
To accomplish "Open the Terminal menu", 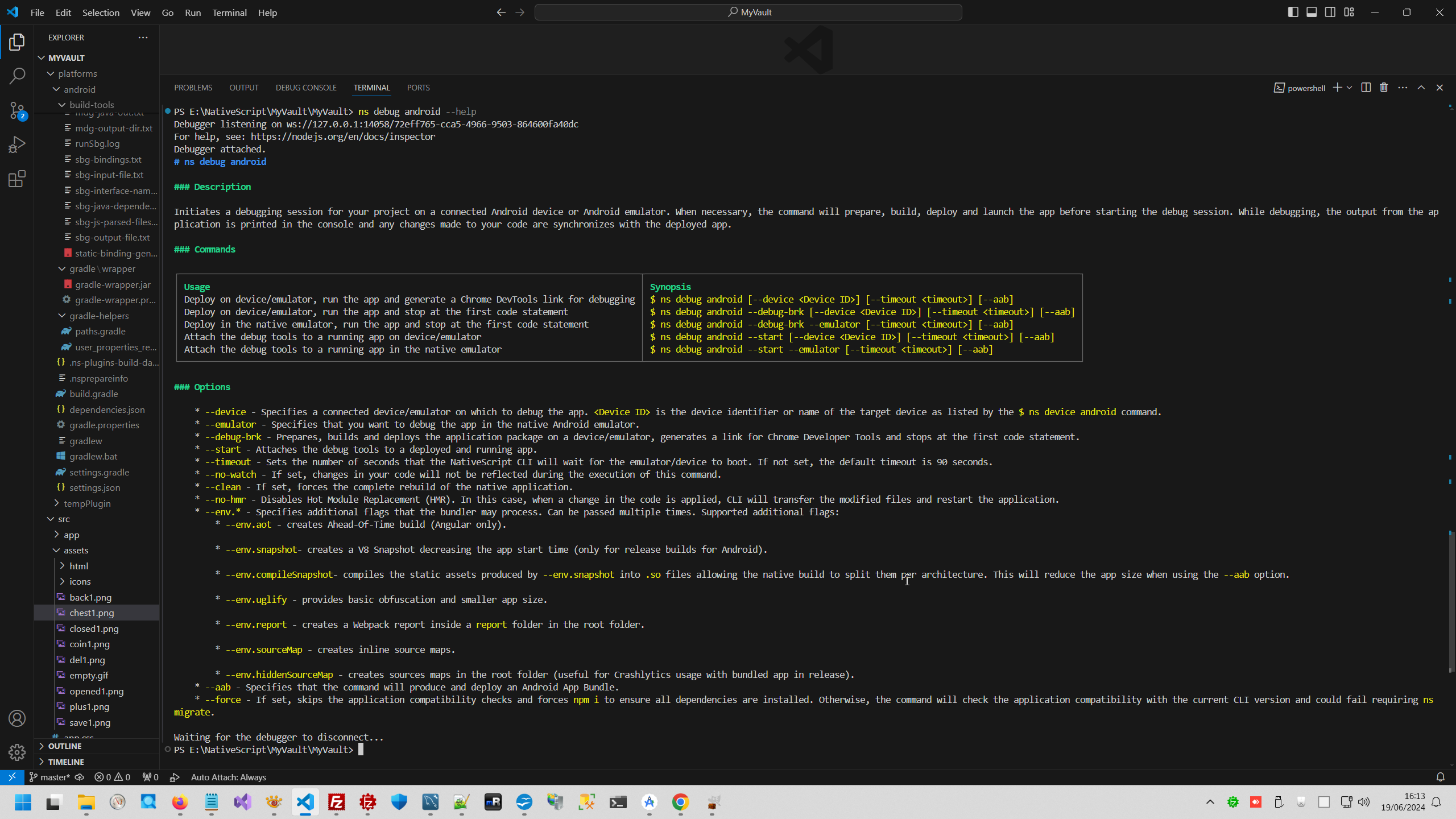I will (229, 13).
